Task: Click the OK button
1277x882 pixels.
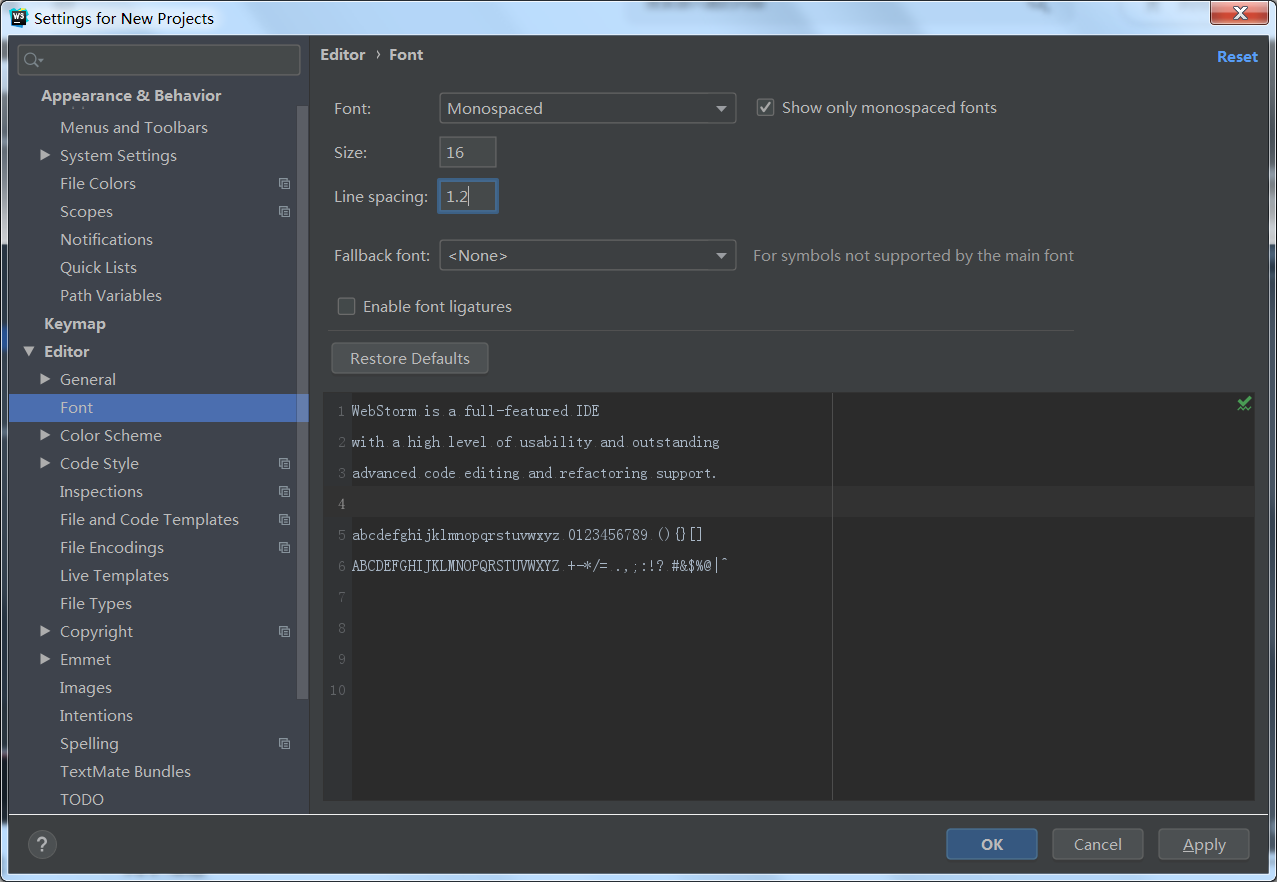Action: pos(992,844)
